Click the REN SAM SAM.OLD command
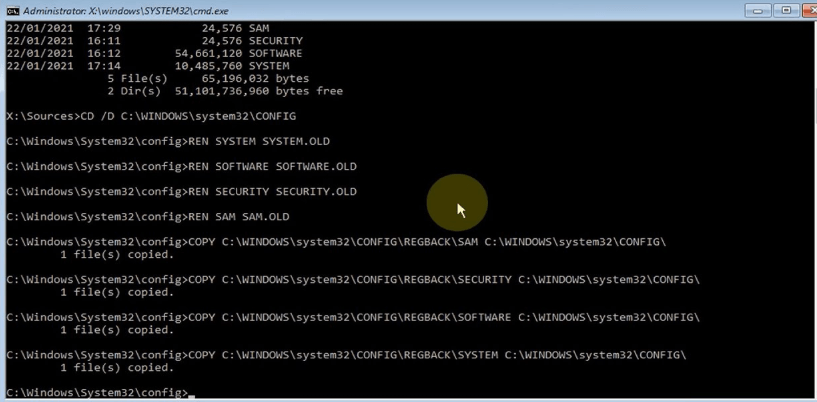This screenshot has width=817, height=402. point(239,217)
